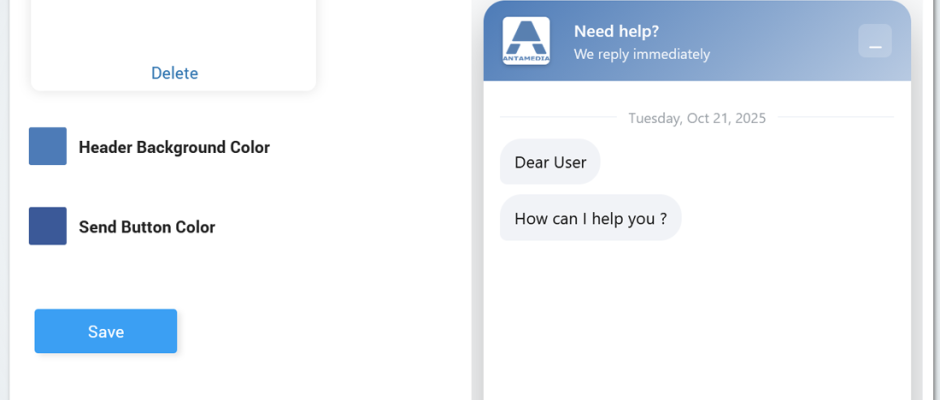Click the Delete link under the image card

(175, 73)
